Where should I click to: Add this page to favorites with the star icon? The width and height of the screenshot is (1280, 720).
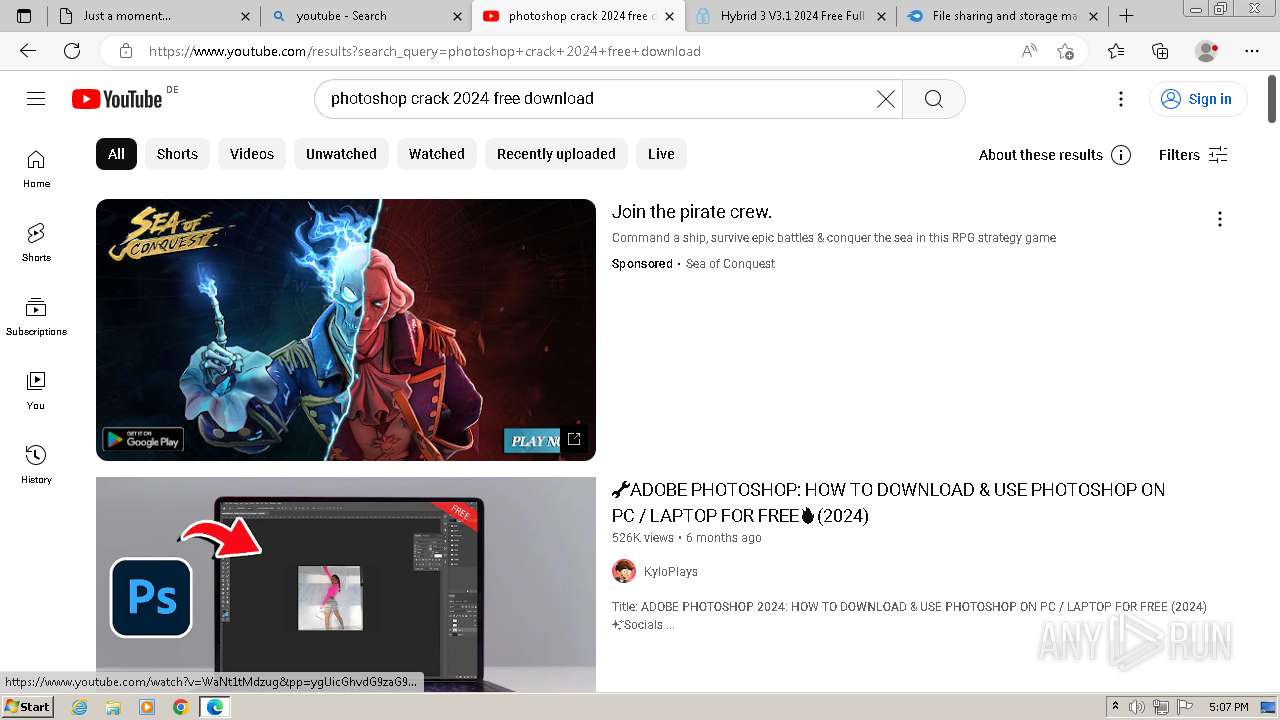pos(1066,51)
